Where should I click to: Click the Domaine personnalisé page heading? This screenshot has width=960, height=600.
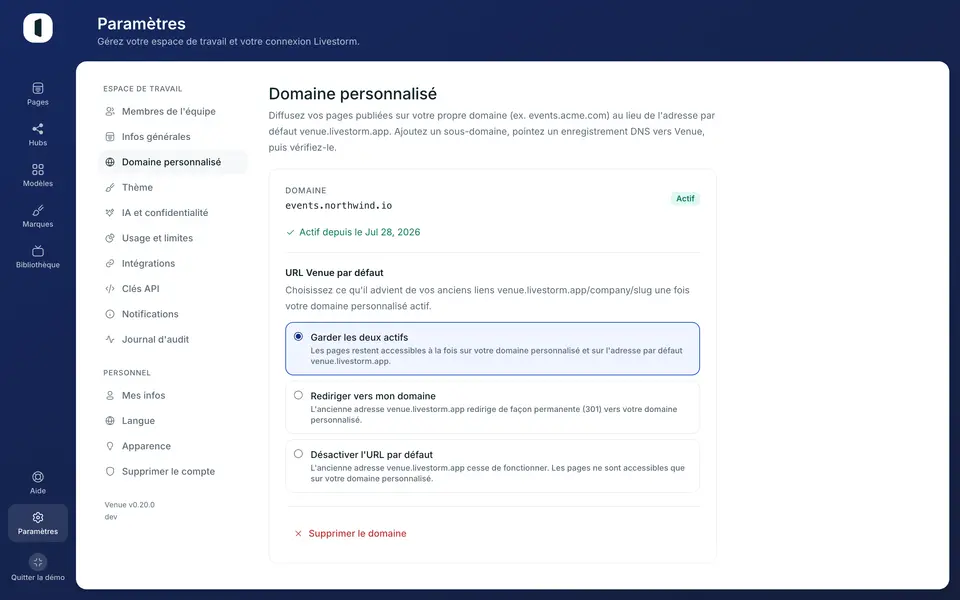[353, 94]
